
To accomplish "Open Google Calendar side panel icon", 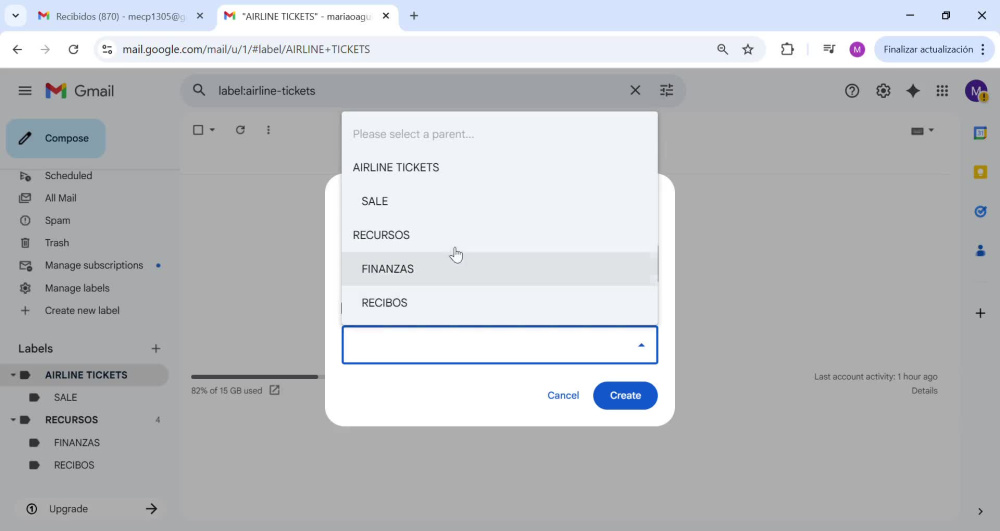I will click(980, 133).
